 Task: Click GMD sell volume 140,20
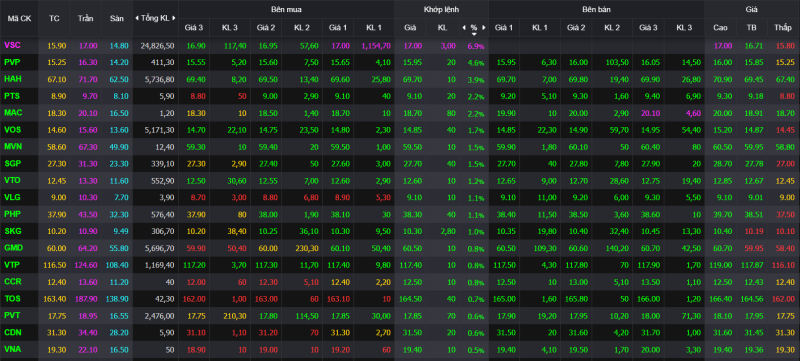(617, 248)
